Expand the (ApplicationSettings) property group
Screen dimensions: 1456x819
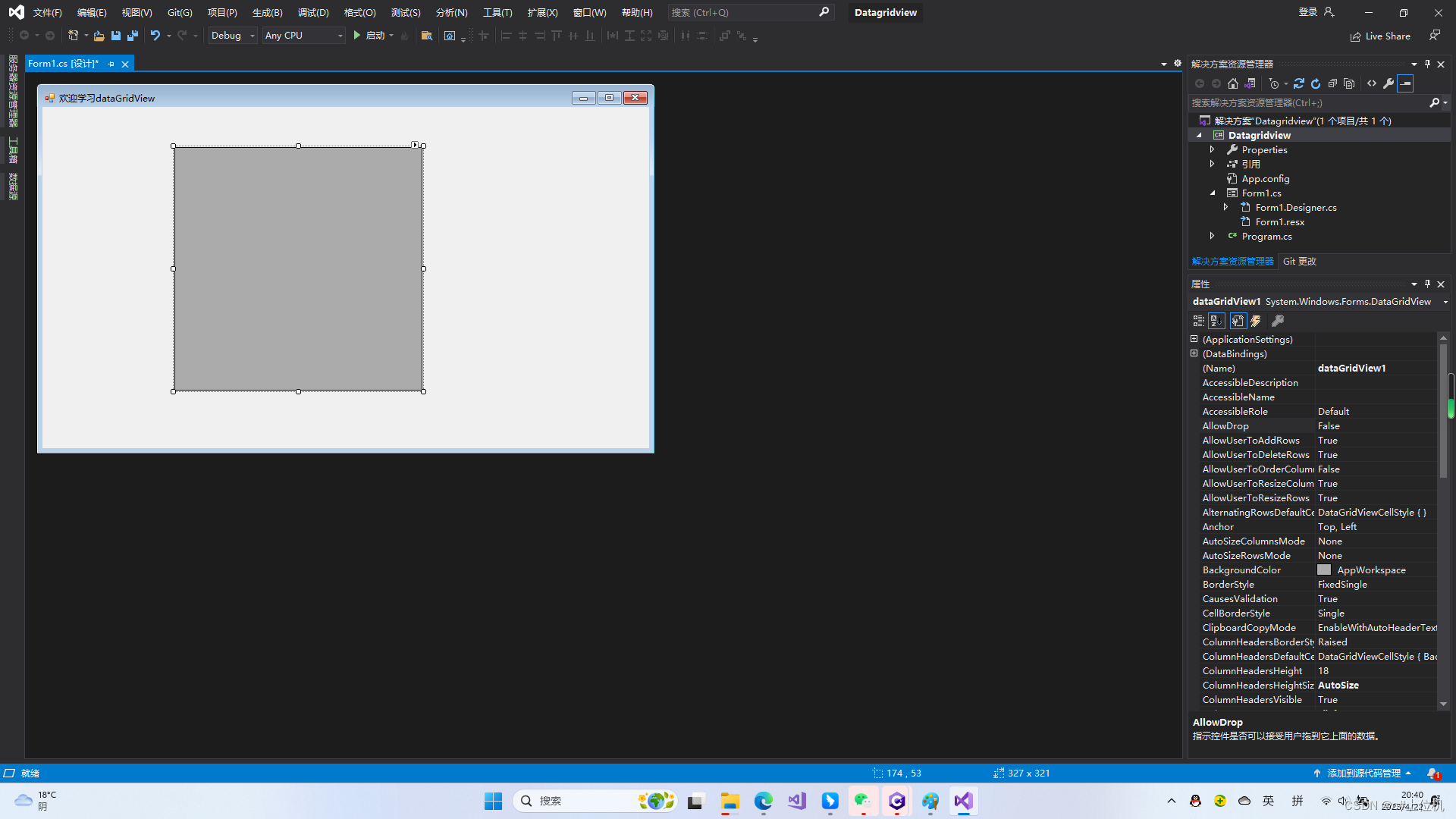(x=1194, y=339)
